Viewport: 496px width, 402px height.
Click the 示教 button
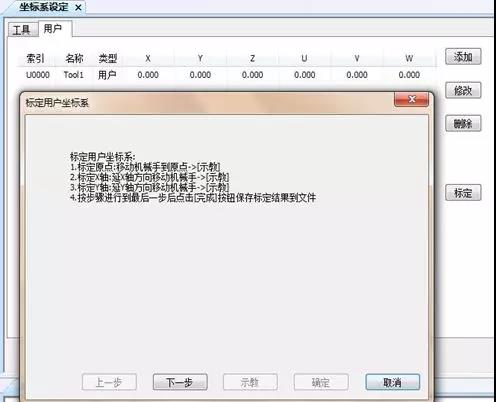[250, 382]
